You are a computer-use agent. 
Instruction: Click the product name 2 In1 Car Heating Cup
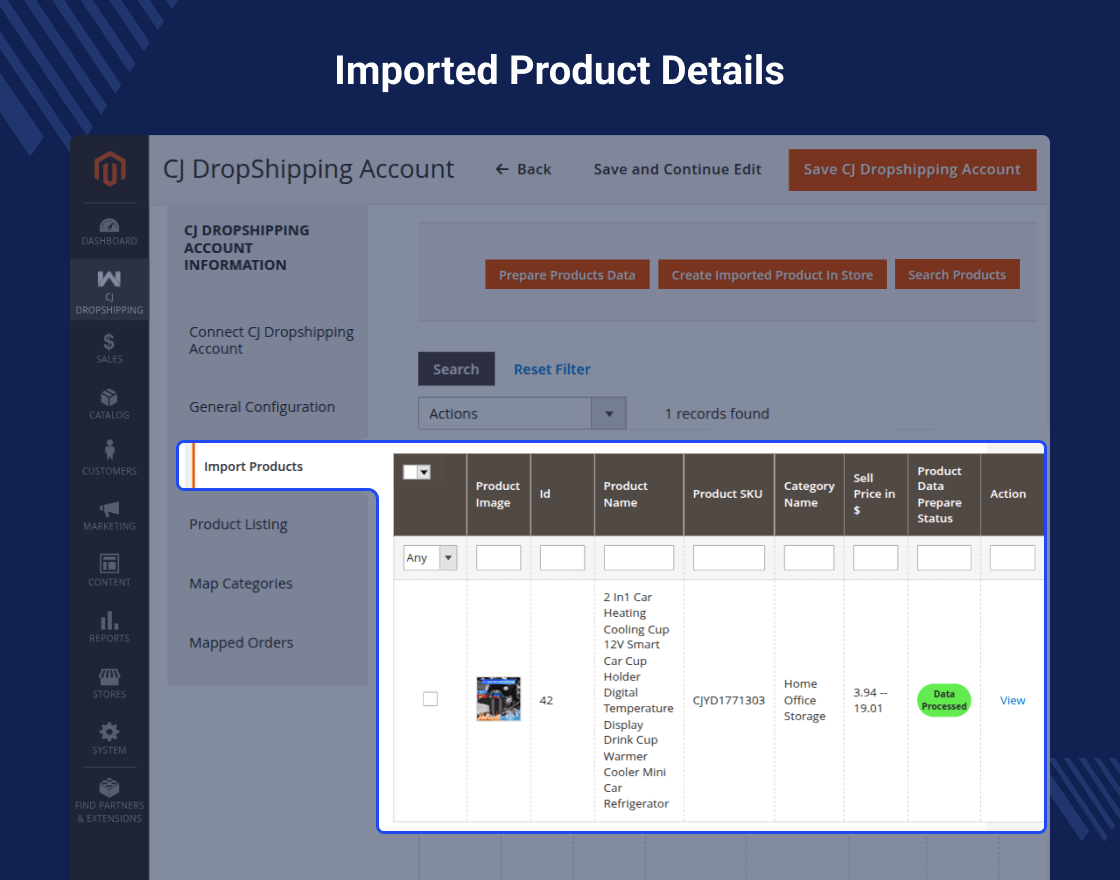[639, 700]
